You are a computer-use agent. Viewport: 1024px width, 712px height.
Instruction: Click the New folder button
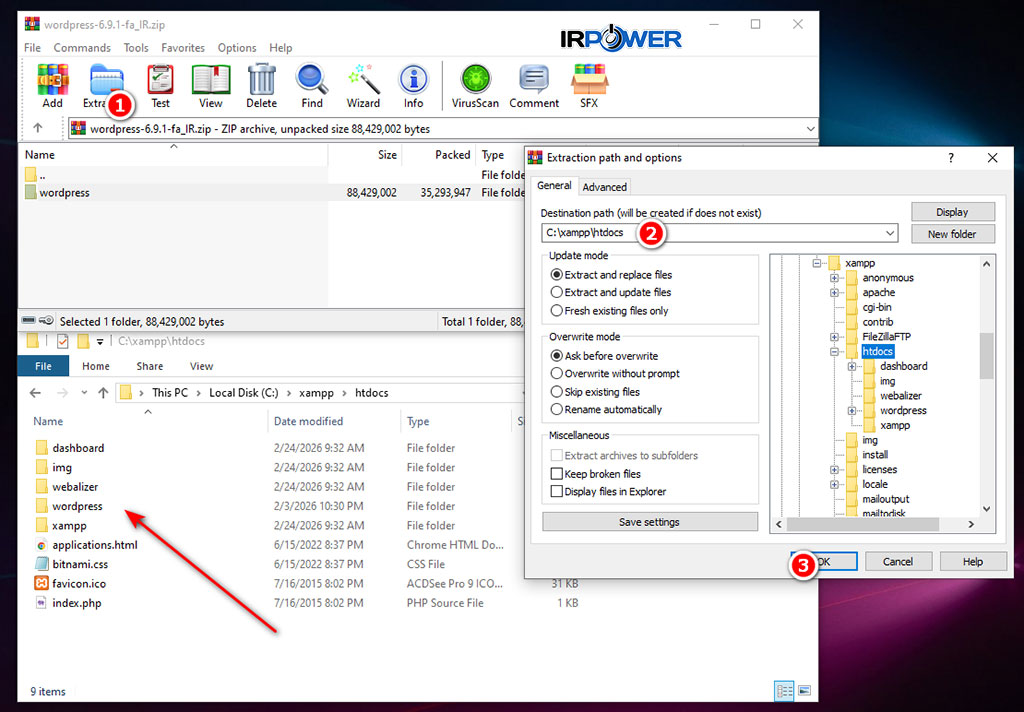click(x=952, y=234)
